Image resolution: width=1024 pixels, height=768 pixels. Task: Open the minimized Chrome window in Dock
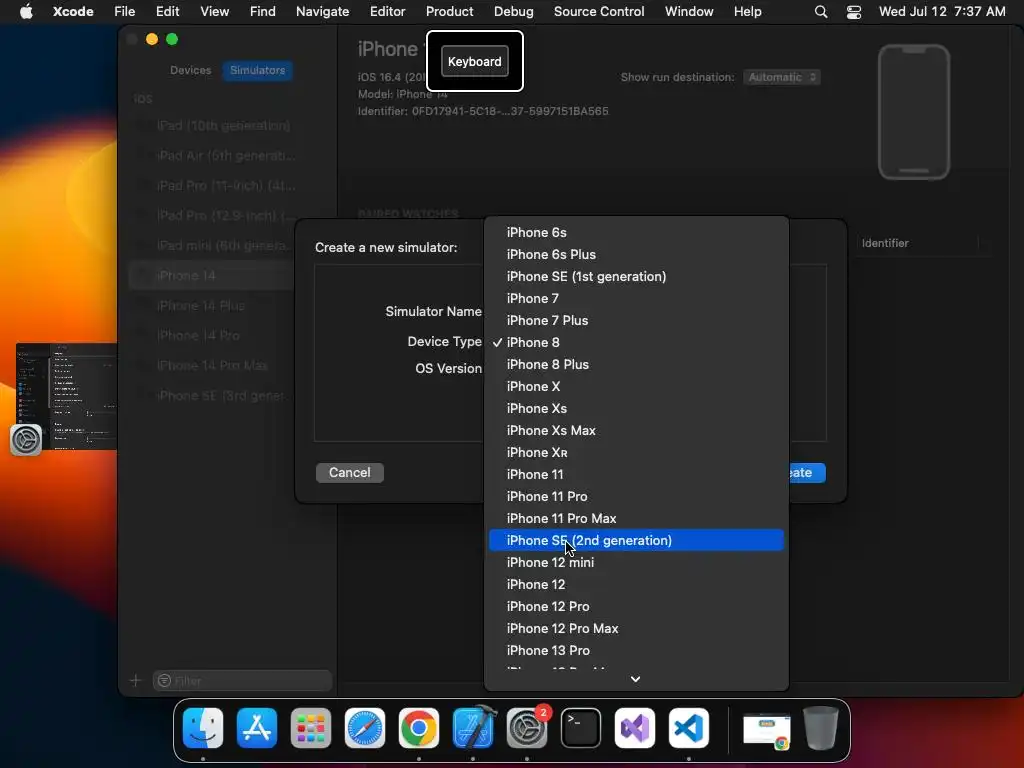click(x=767, y=731)
